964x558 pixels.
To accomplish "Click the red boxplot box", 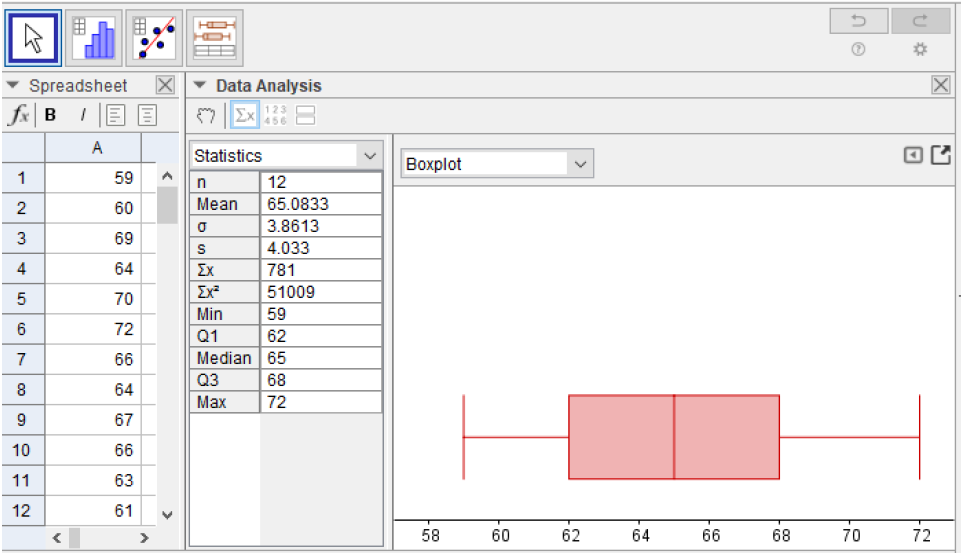I will point(674,437).
